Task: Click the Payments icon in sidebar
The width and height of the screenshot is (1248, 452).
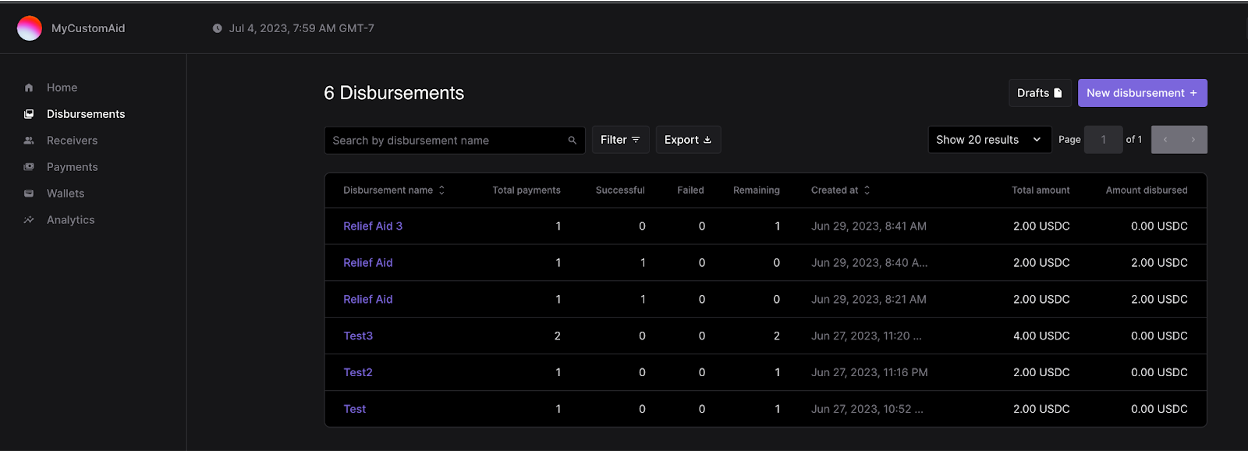Action: click(x=29, y=167)
